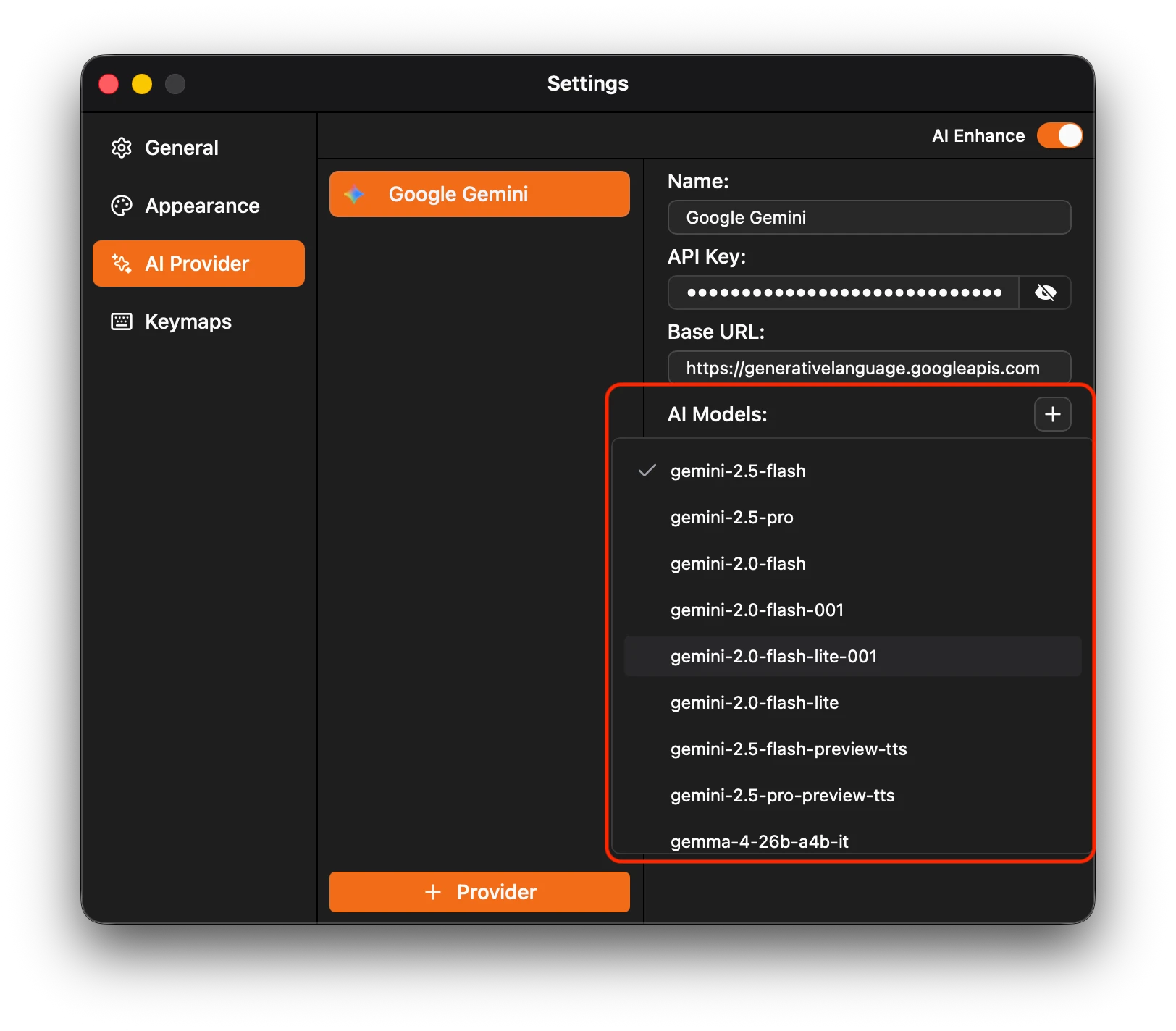Screen dimensions: 1176x1031
Task: Open the Keymaps section
Action: pyautogui.click(x=198, y=321)
